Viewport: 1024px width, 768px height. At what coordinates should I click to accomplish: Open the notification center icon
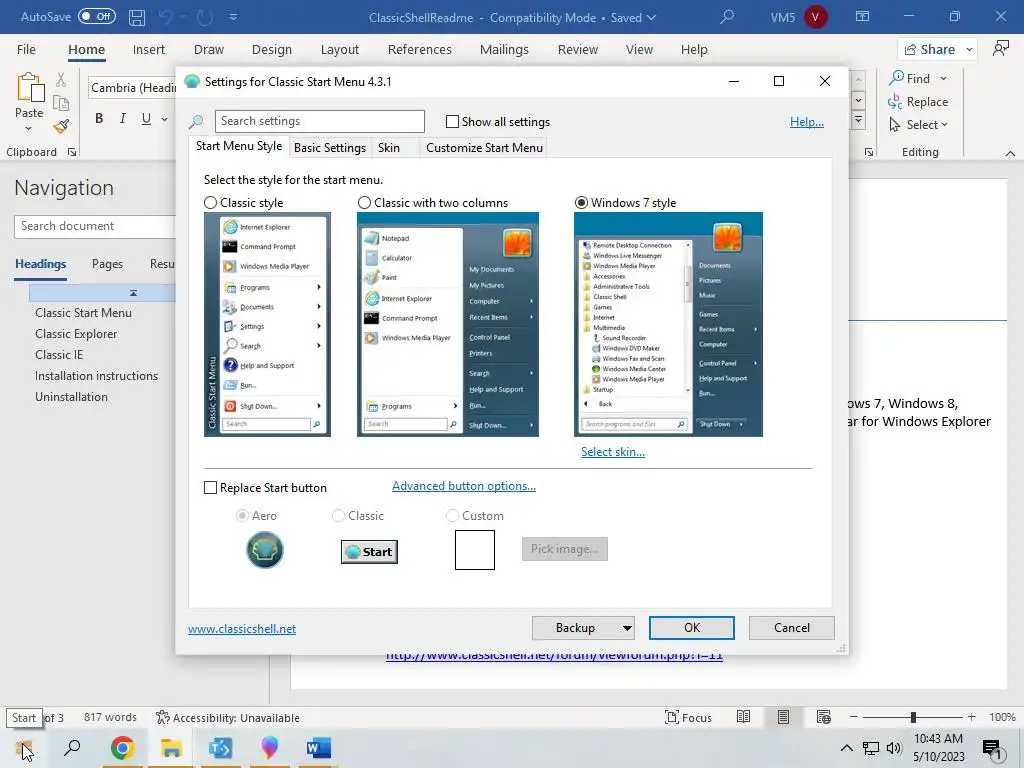[992, 749]
